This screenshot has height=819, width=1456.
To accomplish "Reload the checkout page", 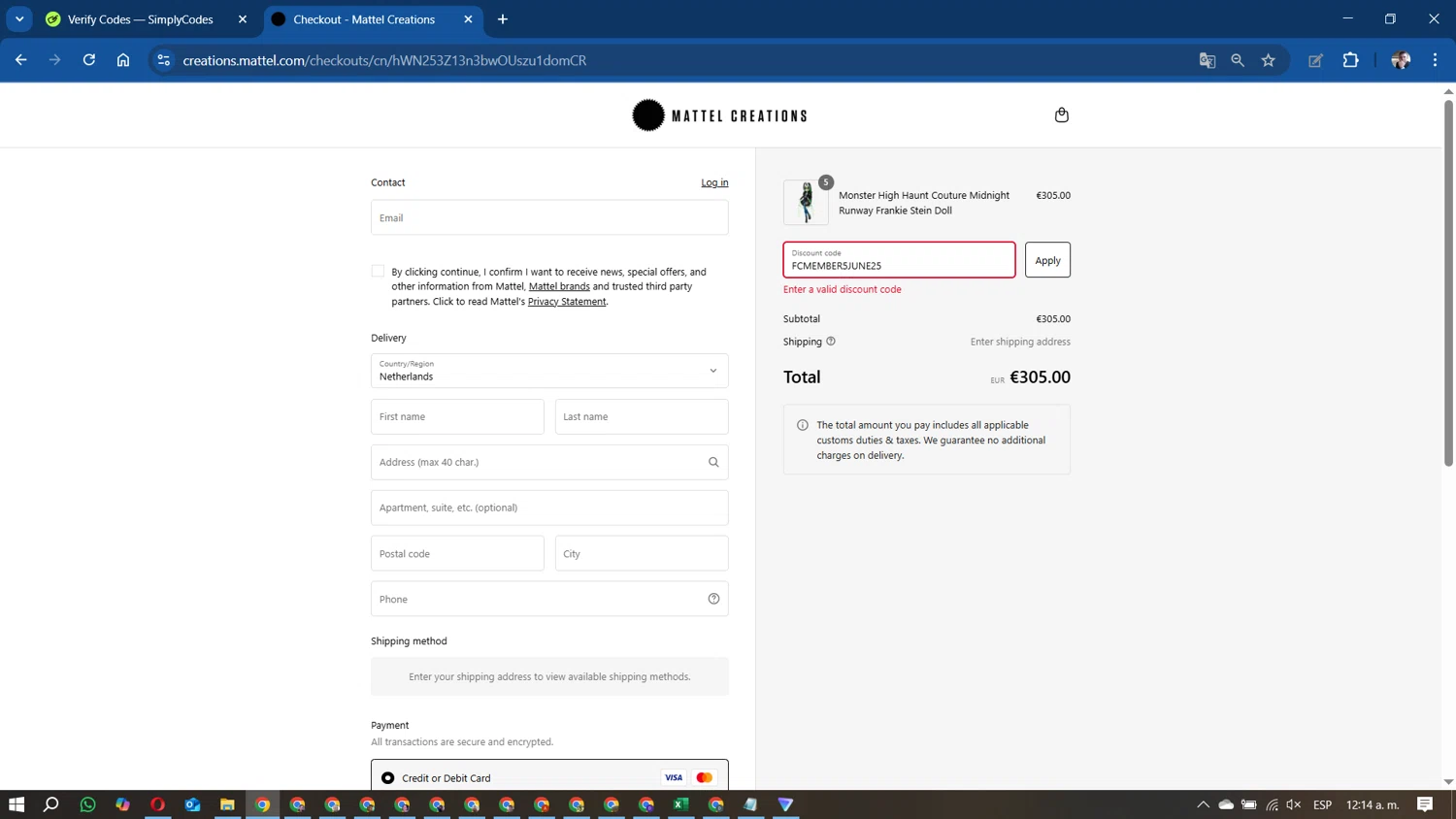I will 89,60.
